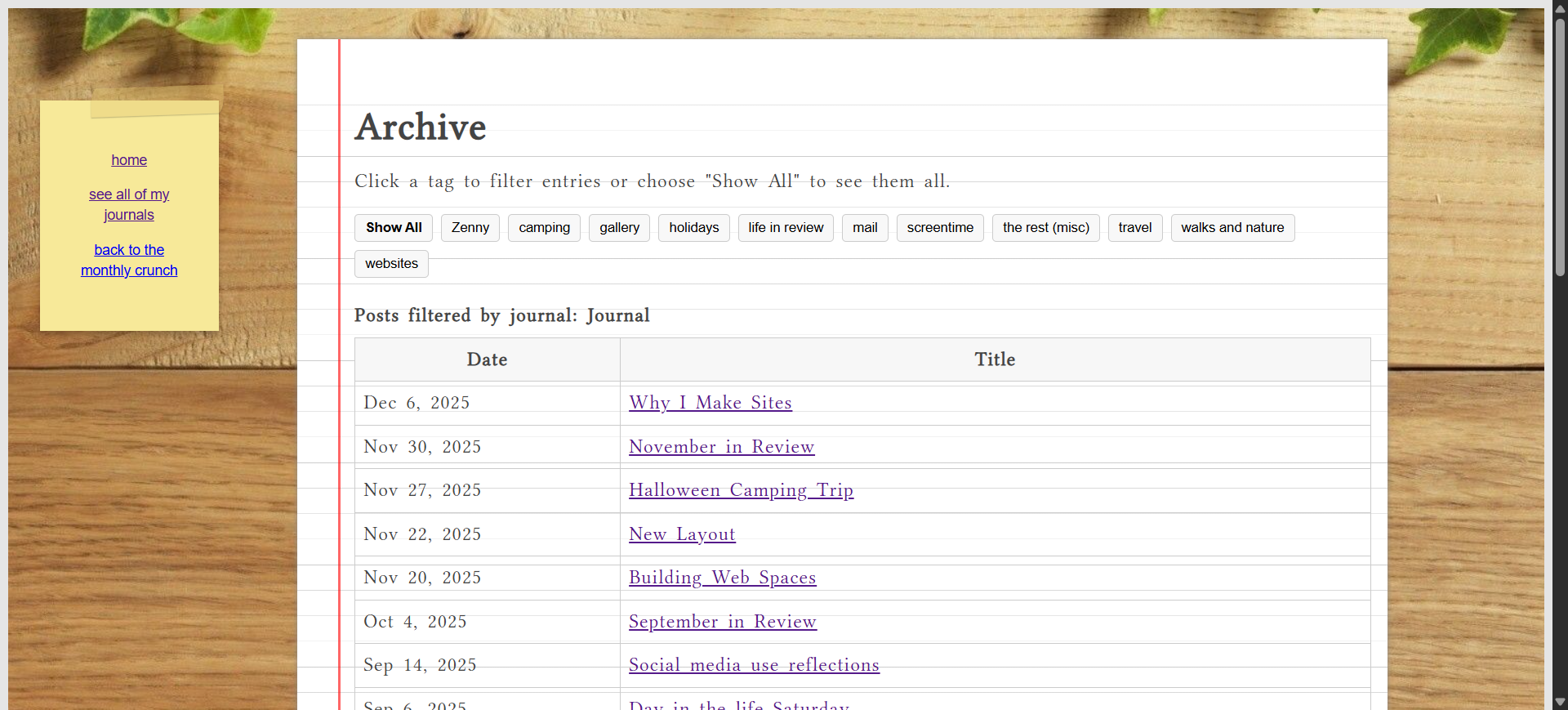1568x710 pixels.
Task: Open the 'Why I Make Sites' post
Action: coord(710,403)
